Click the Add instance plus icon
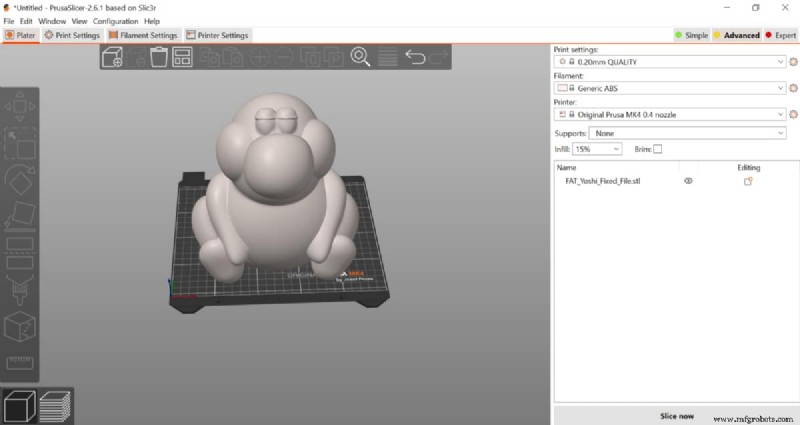The image size is (800, 425). point(259,57)
